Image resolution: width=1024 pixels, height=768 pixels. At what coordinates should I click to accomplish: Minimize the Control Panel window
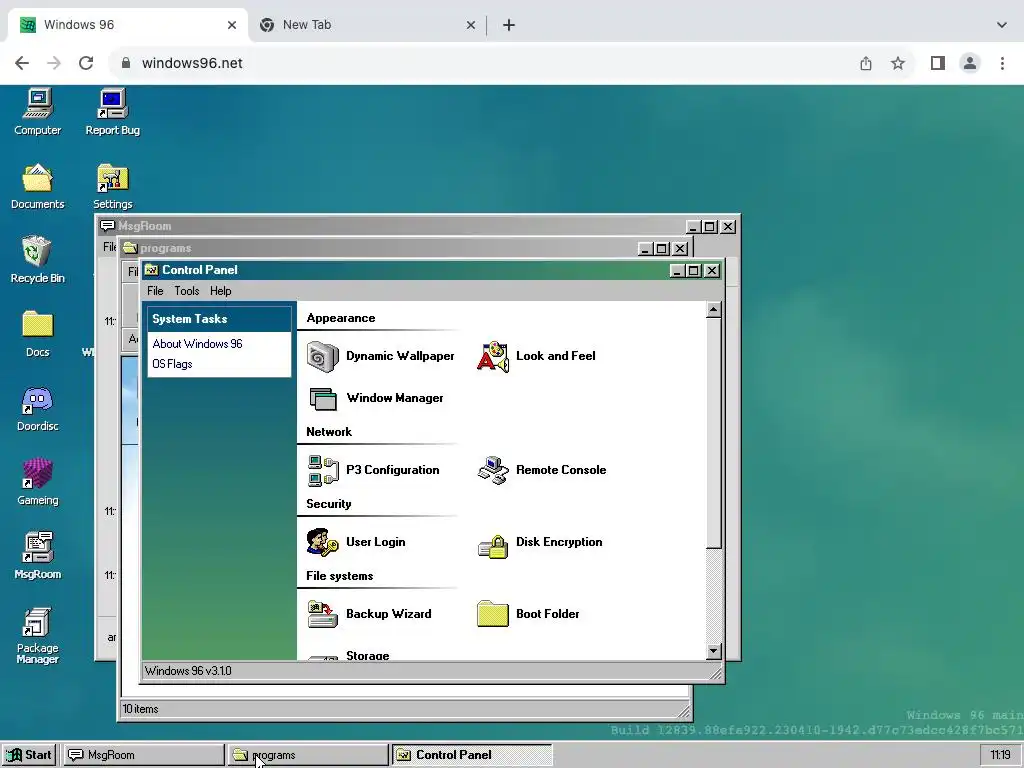pos(677,270)
